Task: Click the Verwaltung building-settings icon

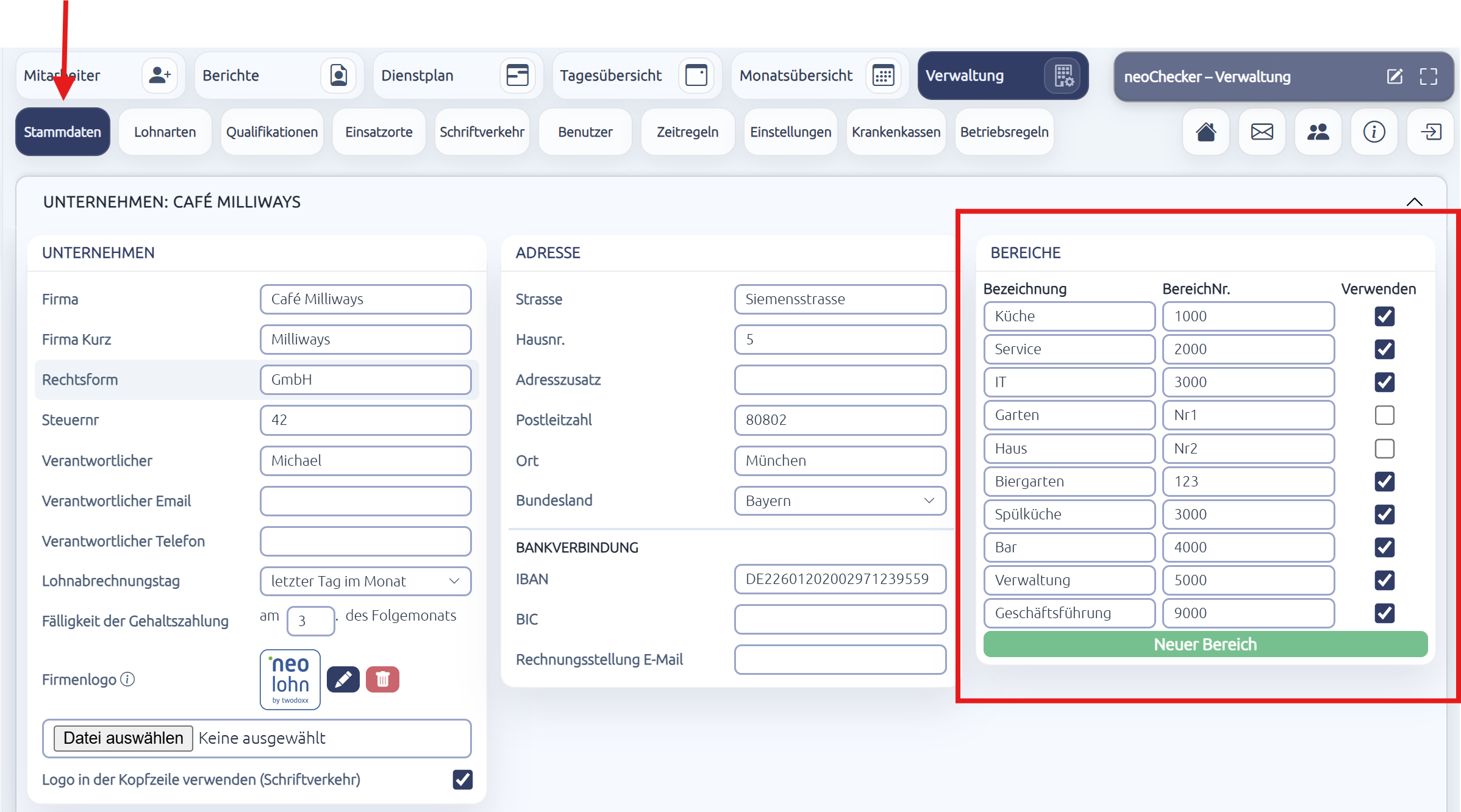Action: click(1063, 76)
